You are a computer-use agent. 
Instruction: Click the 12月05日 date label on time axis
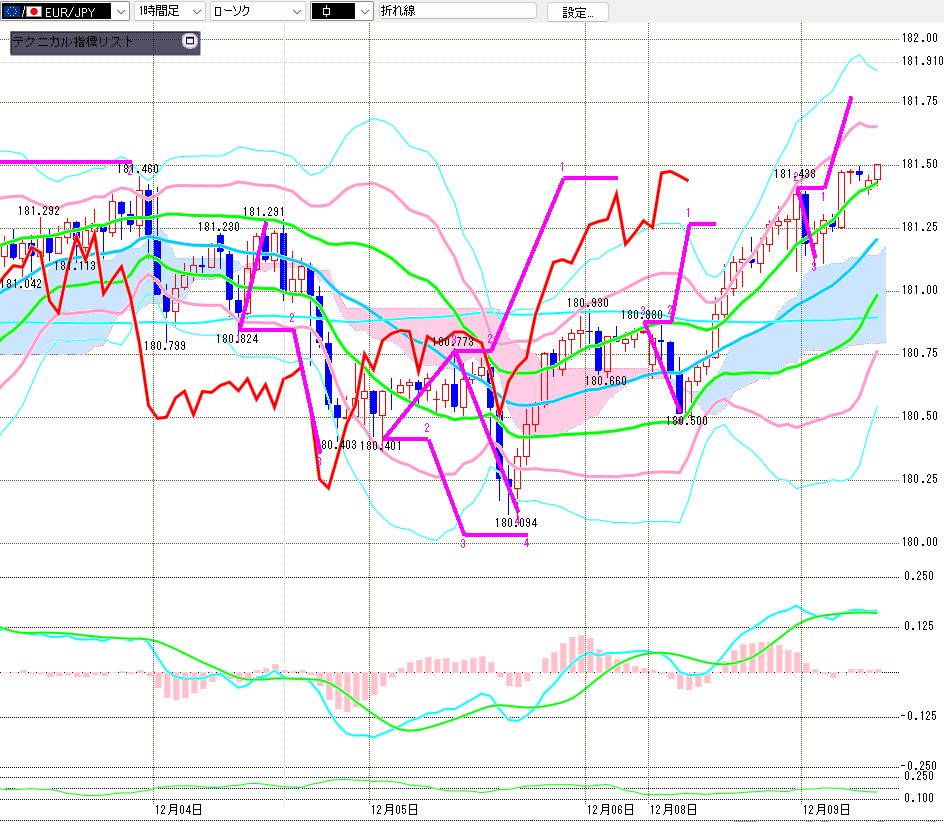(393, 809)
